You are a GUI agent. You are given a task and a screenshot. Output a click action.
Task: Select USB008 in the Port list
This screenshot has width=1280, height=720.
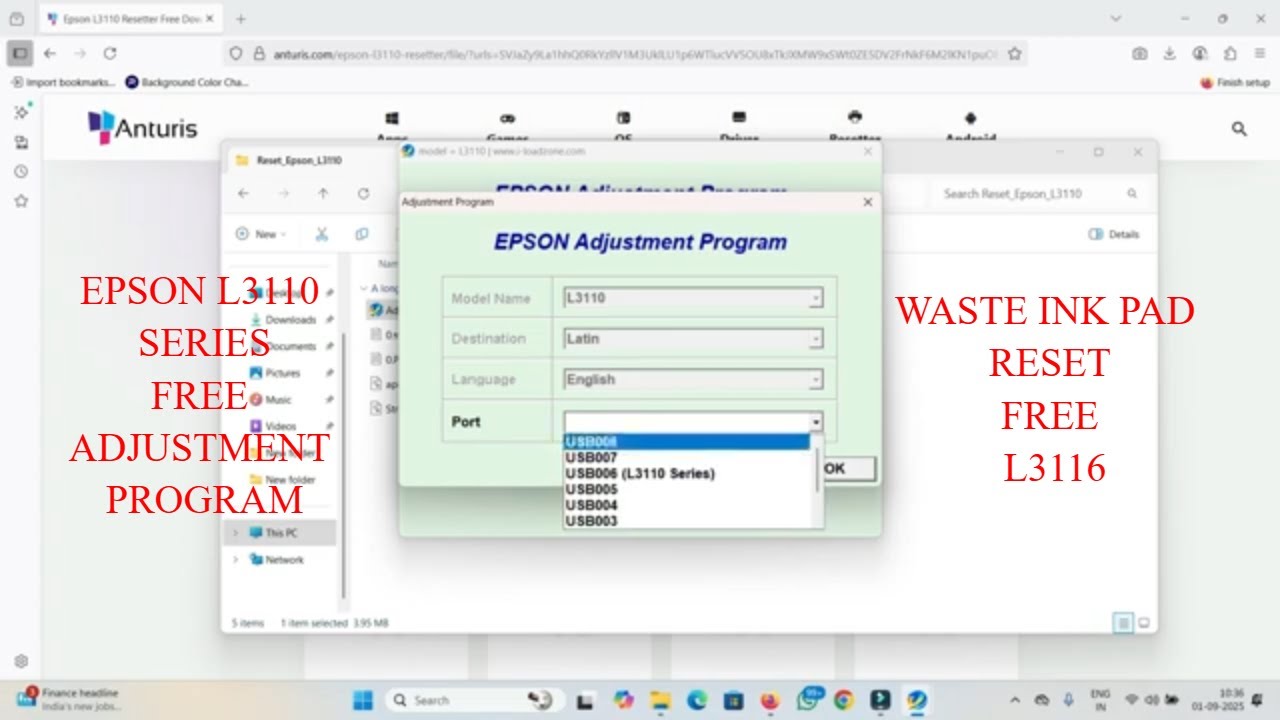point(687,442)
